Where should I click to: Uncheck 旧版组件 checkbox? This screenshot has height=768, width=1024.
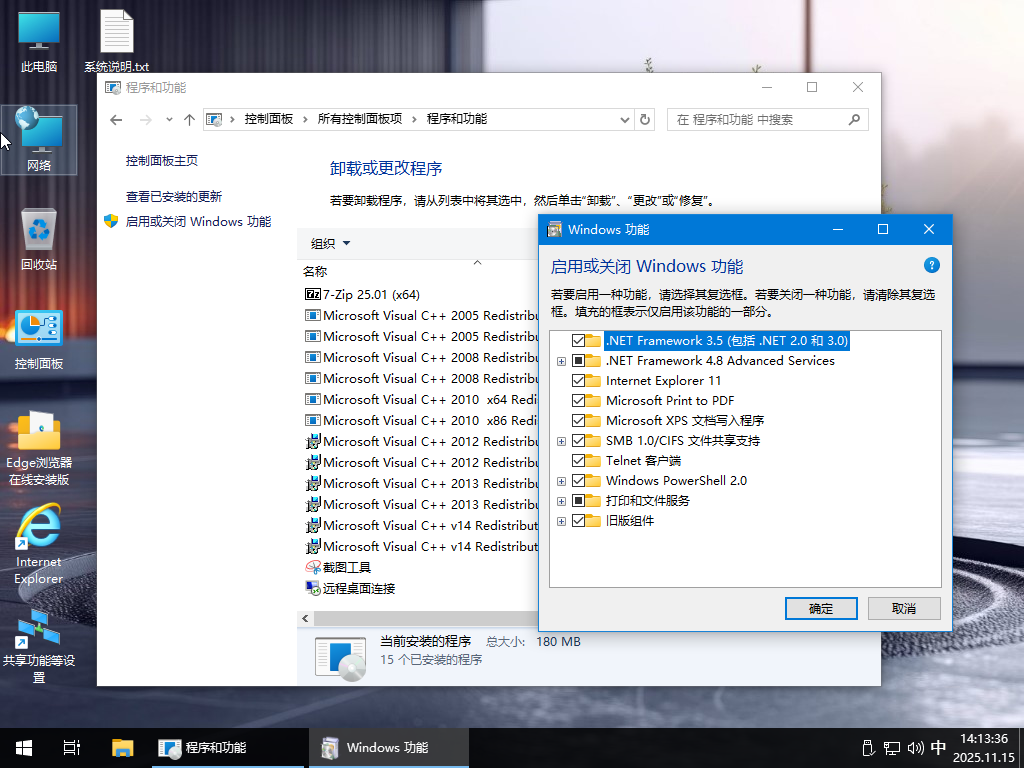click(x=578, y=520)
